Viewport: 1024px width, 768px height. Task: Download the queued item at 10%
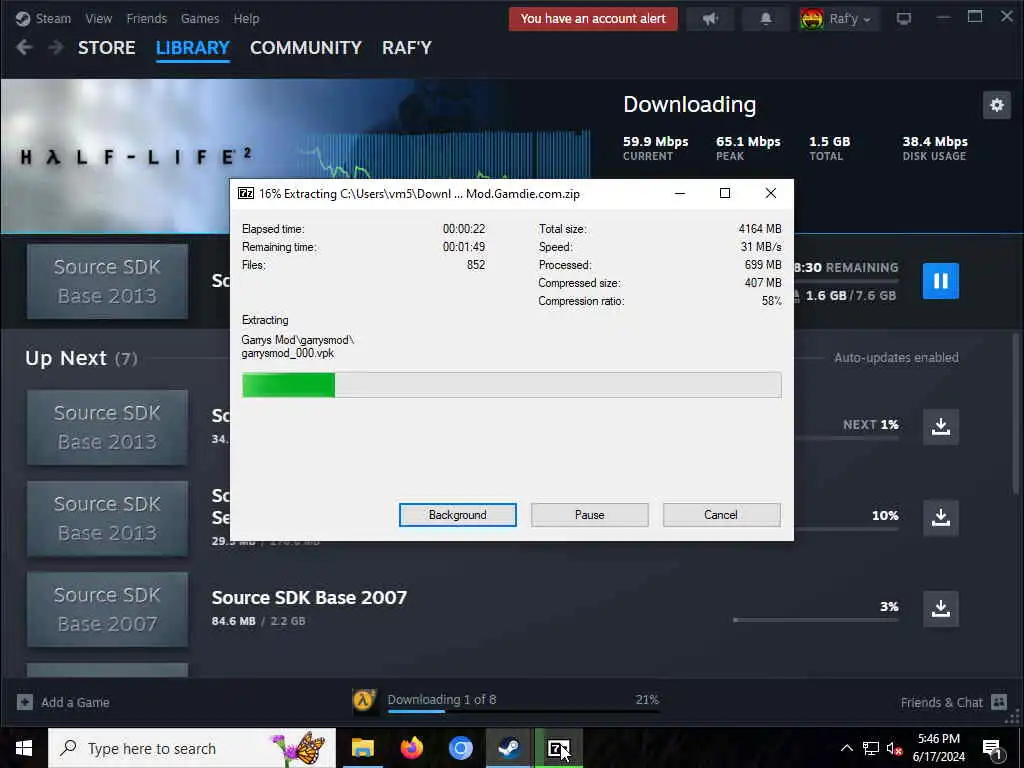click(940, 517)
